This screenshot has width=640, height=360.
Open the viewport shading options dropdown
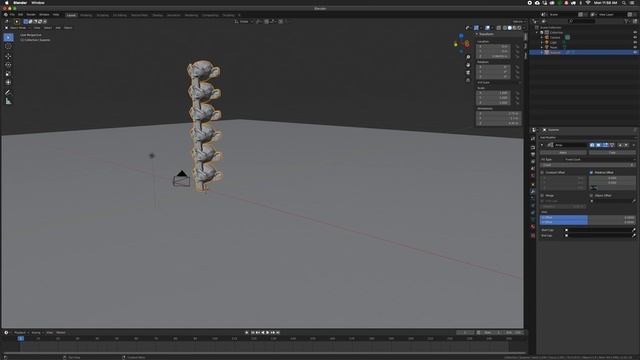524,28
